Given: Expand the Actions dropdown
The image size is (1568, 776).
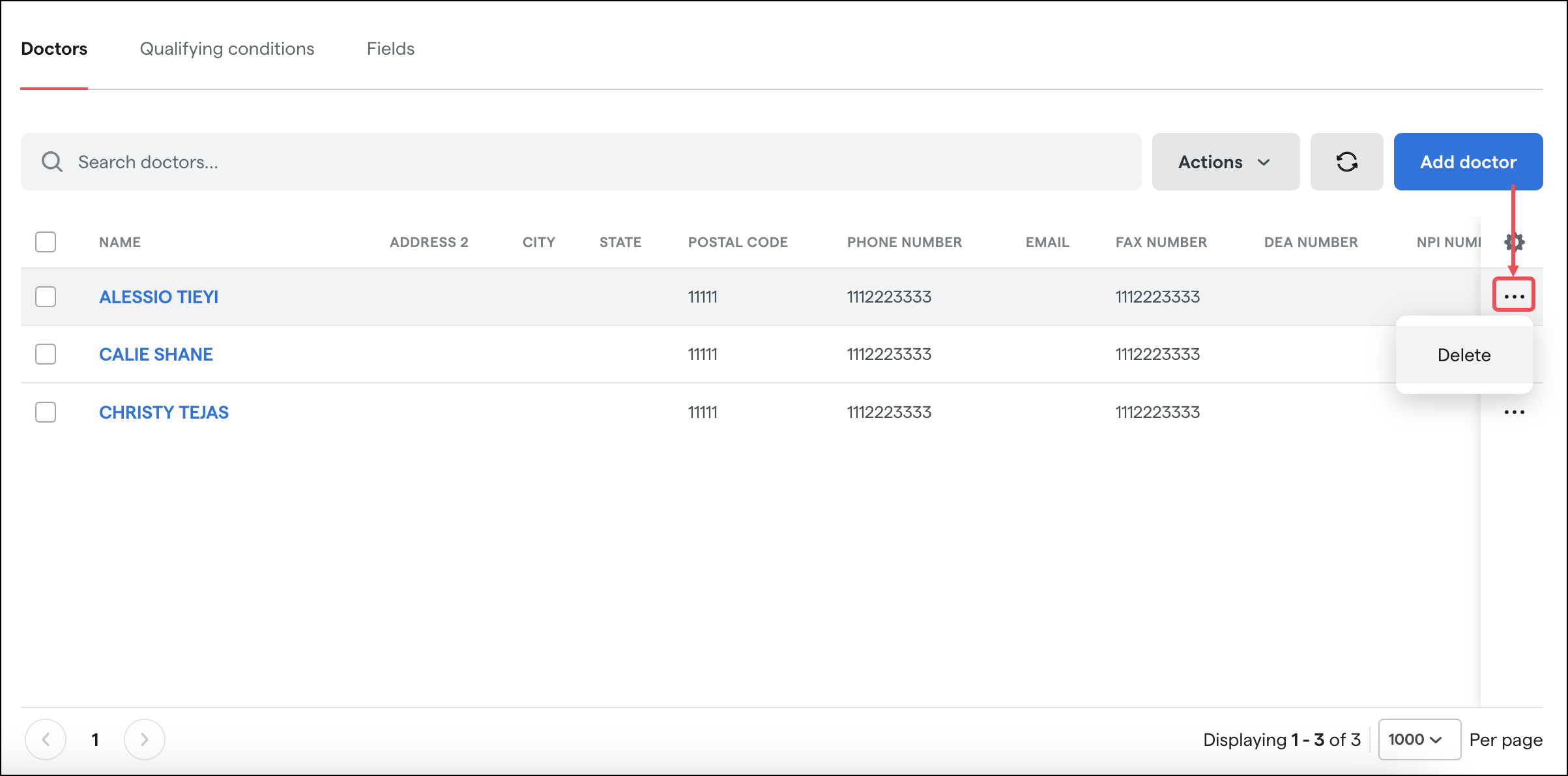Looking at the screenshot, I should 1225,162.
